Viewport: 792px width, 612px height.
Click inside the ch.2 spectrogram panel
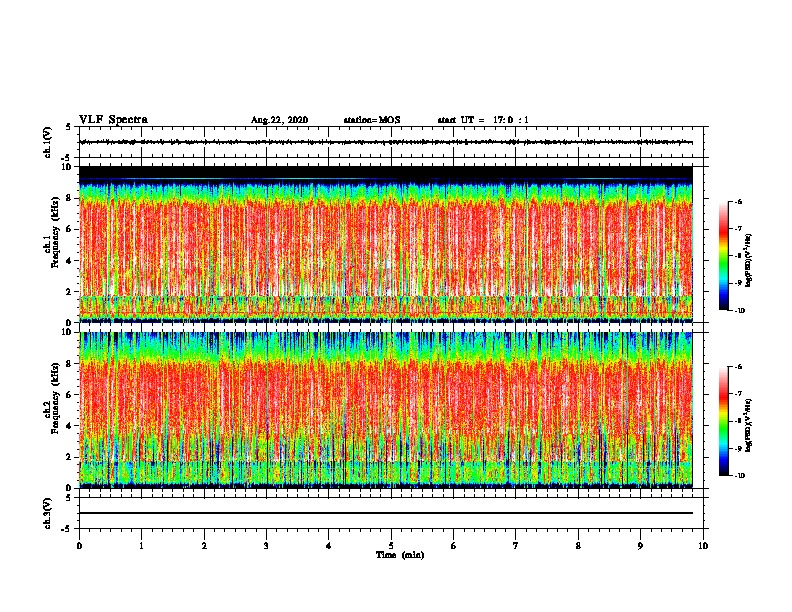386,410
